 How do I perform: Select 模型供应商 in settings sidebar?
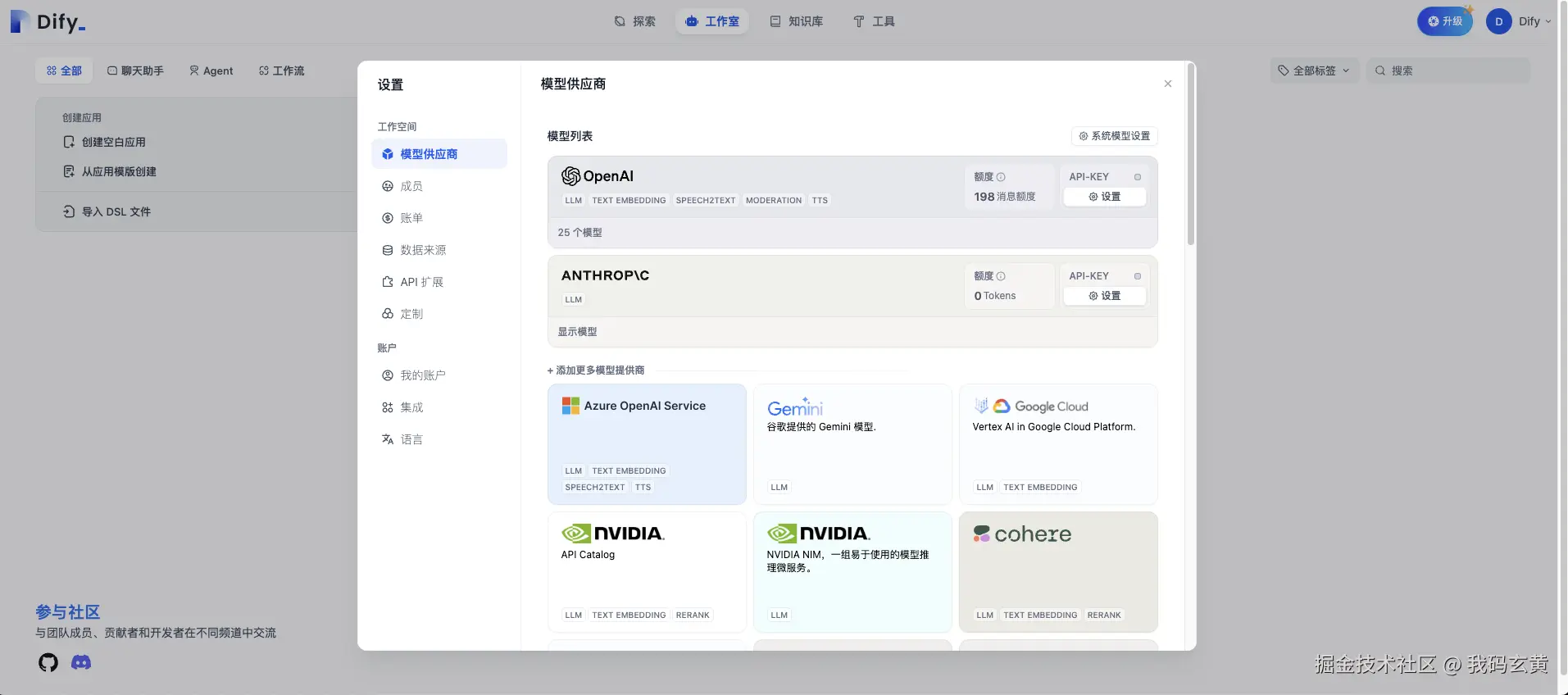439,154
